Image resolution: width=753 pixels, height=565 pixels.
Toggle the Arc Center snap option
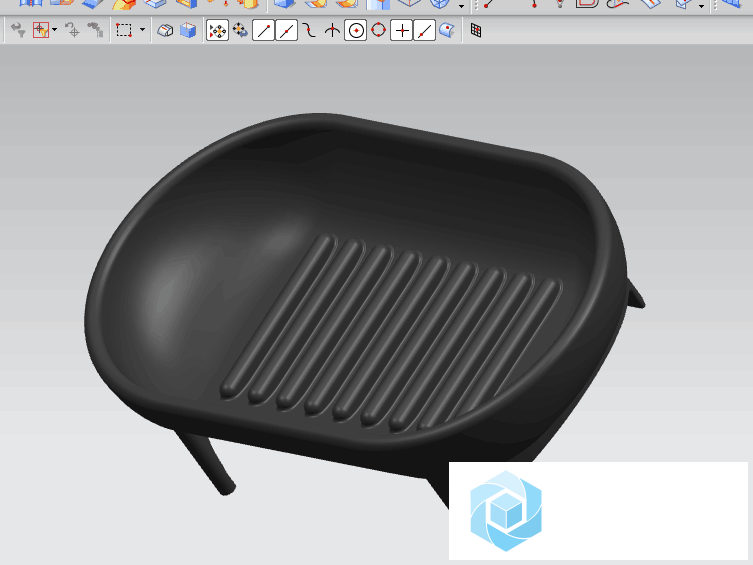click(x=355, y=31)
